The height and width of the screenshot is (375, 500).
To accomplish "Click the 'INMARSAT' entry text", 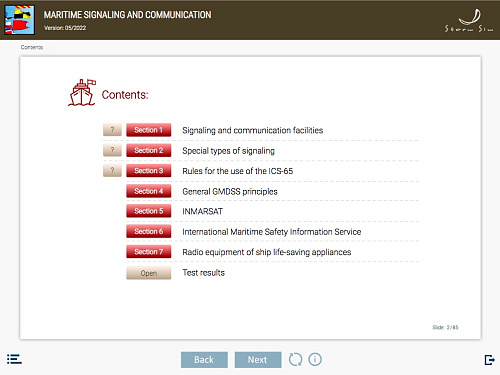I will point(202,211).
